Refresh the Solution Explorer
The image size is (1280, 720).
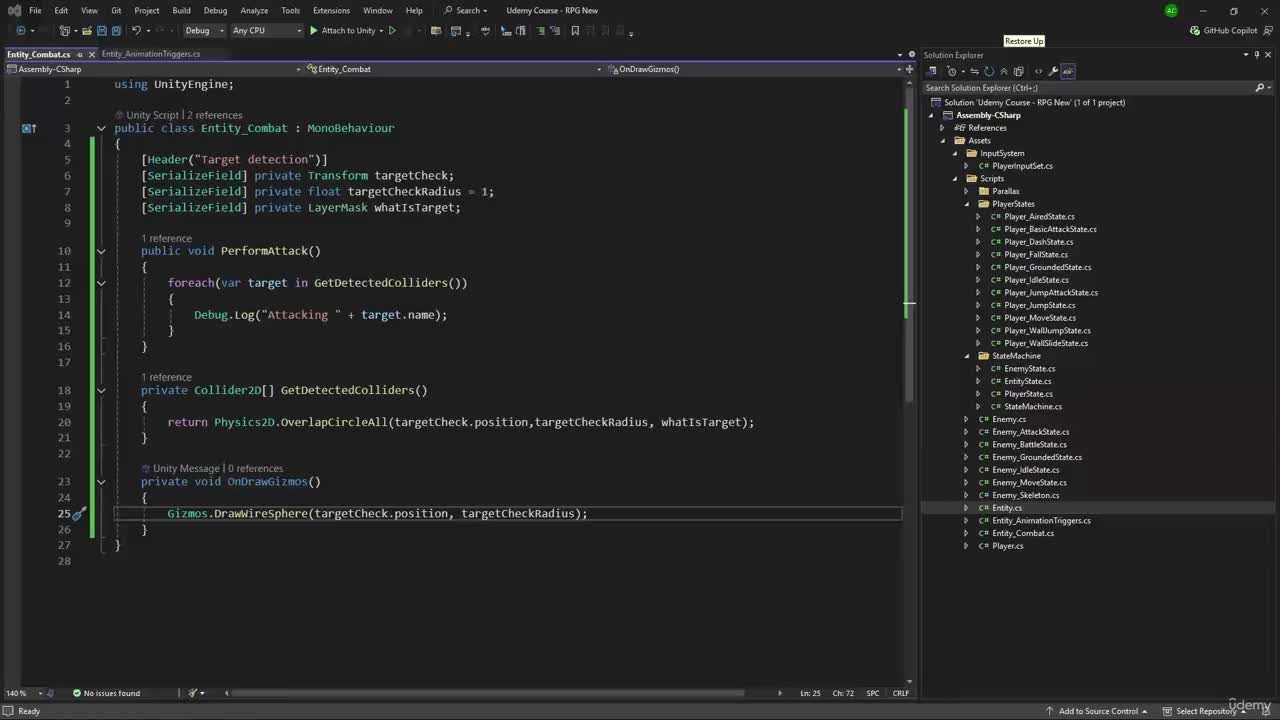click(x=989, y=71)
